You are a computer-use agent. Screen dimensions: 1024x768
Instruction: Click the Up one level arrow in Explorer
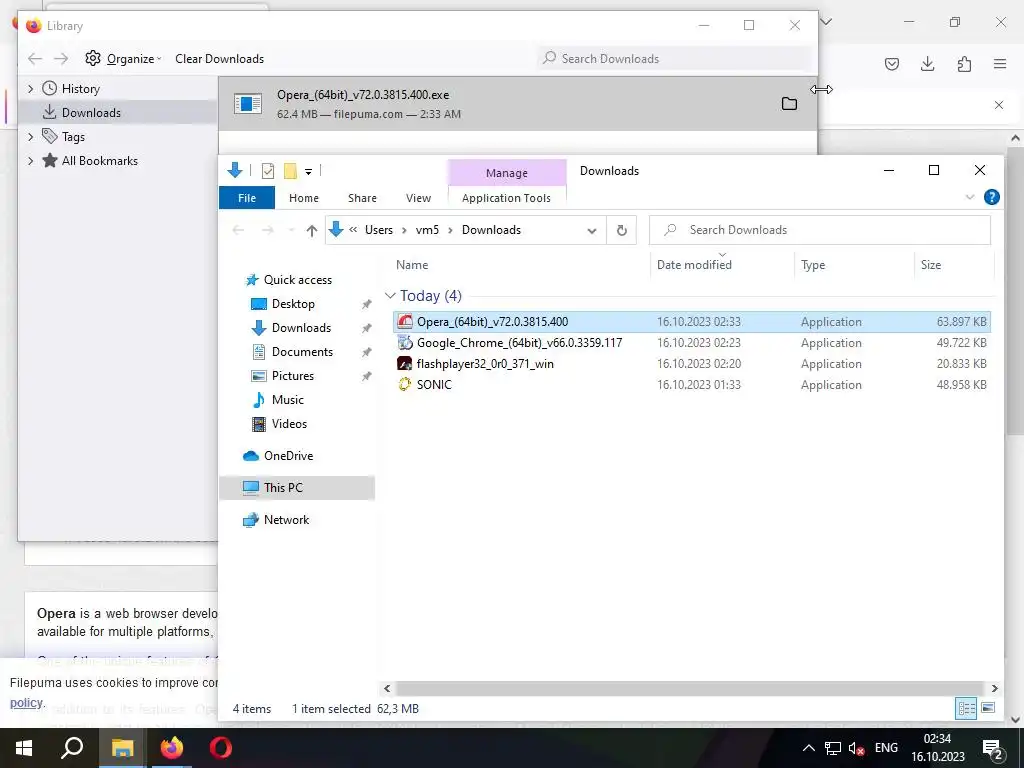pos(312,231)
